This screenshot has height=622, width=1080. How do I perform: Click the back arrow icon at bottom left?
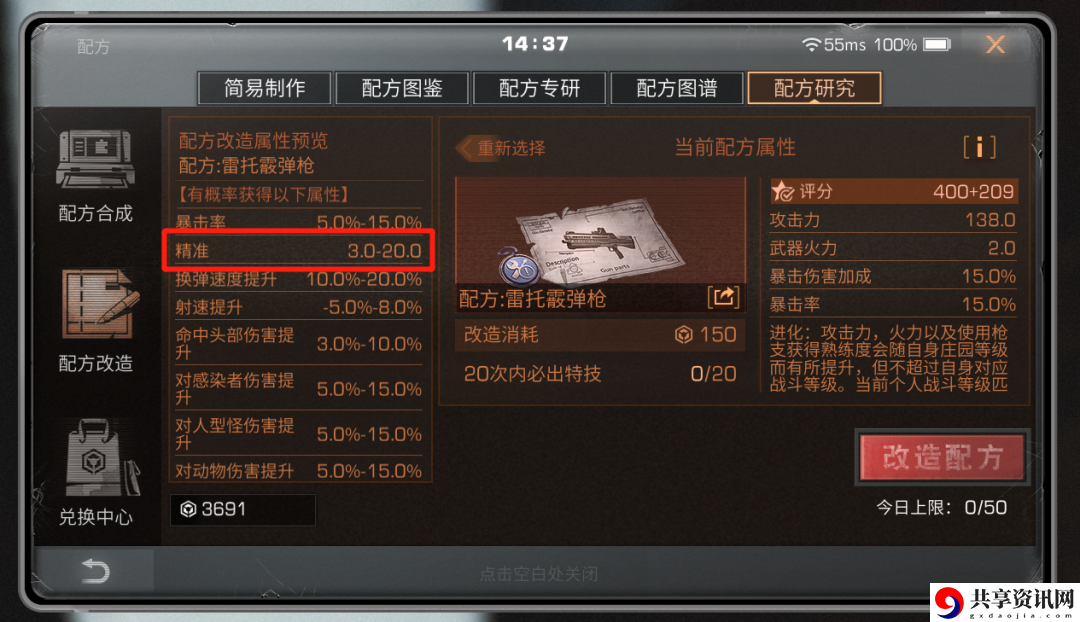click(x=95, y=571)
